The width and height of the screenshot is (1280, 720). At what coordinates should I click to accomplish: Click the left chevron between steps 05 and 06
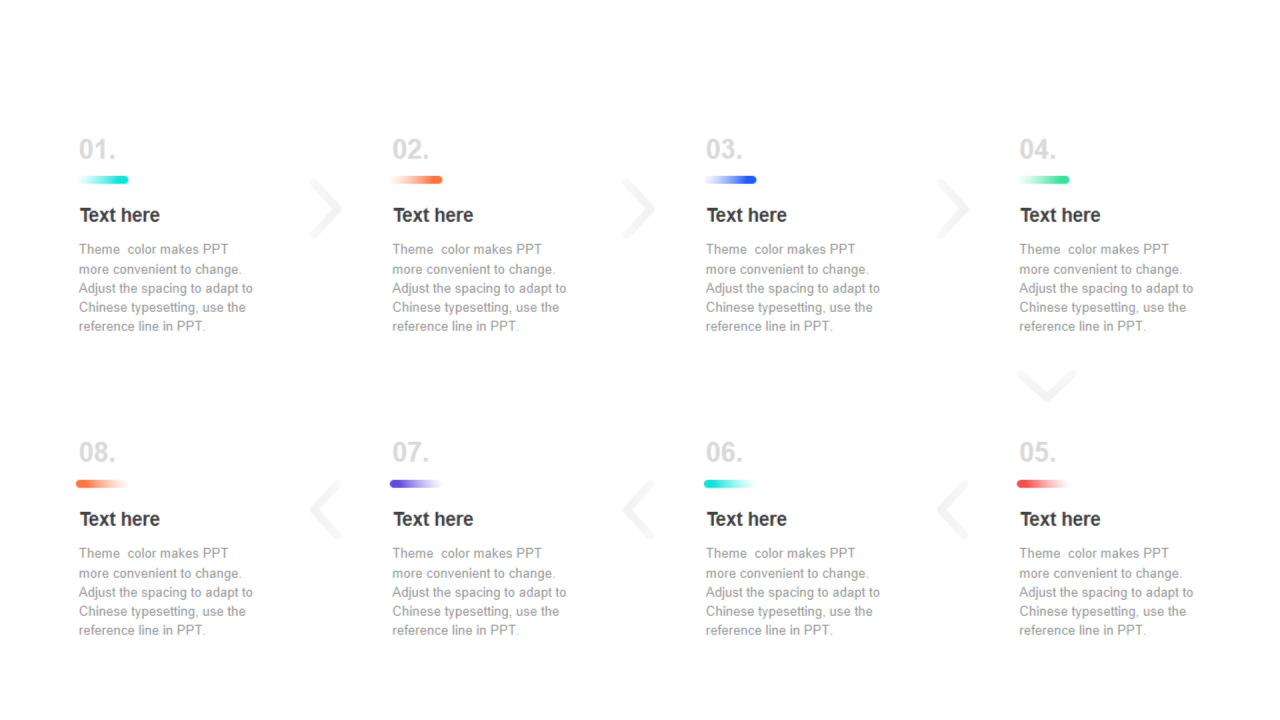click(x=952, y=509)
